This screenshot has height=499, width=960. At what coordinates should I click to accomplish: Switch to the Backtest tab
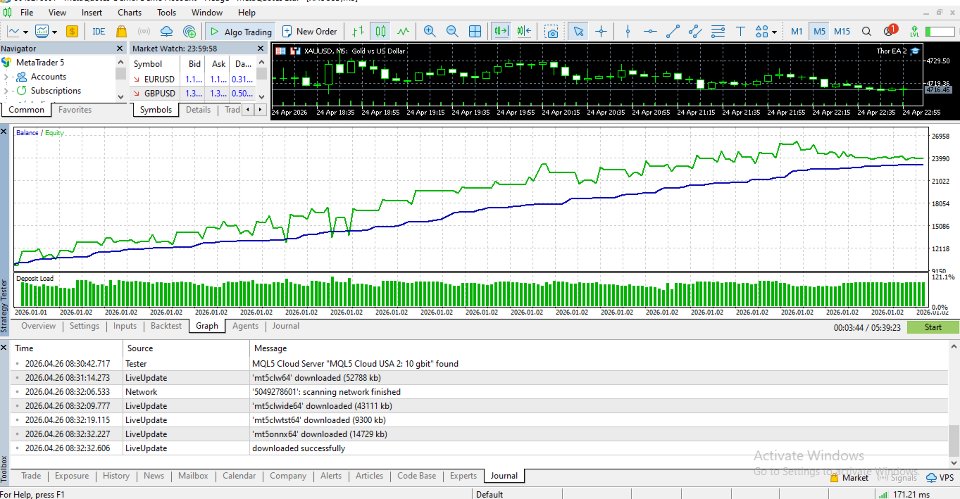pyautogui.click(x=166, y=326)
